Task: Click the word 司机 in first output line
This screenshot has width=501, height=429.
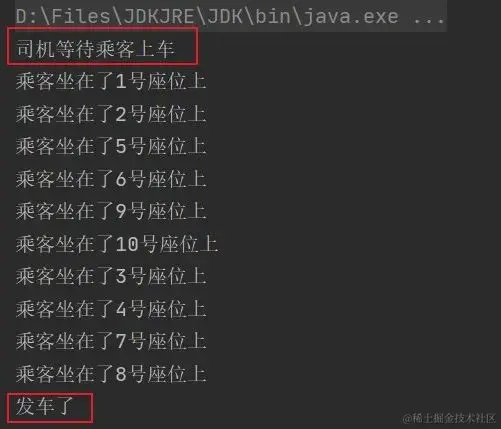Action: click(35, 49)
